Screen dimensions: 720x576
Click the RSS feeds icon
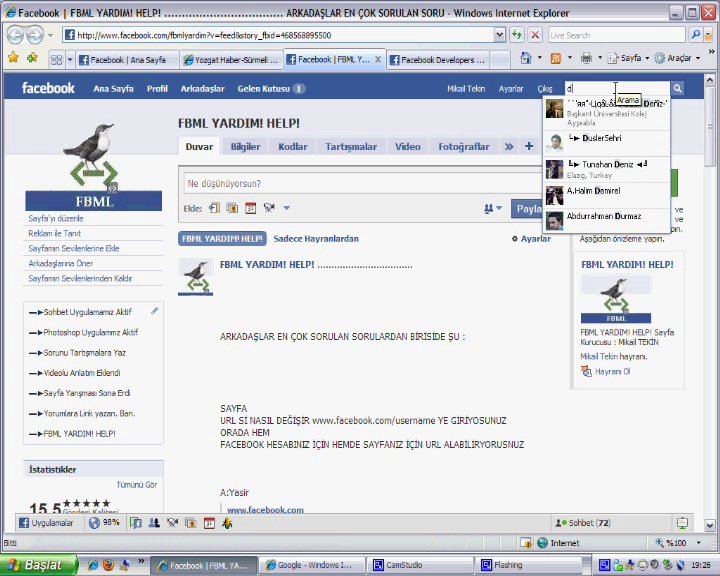pos(556,58)
